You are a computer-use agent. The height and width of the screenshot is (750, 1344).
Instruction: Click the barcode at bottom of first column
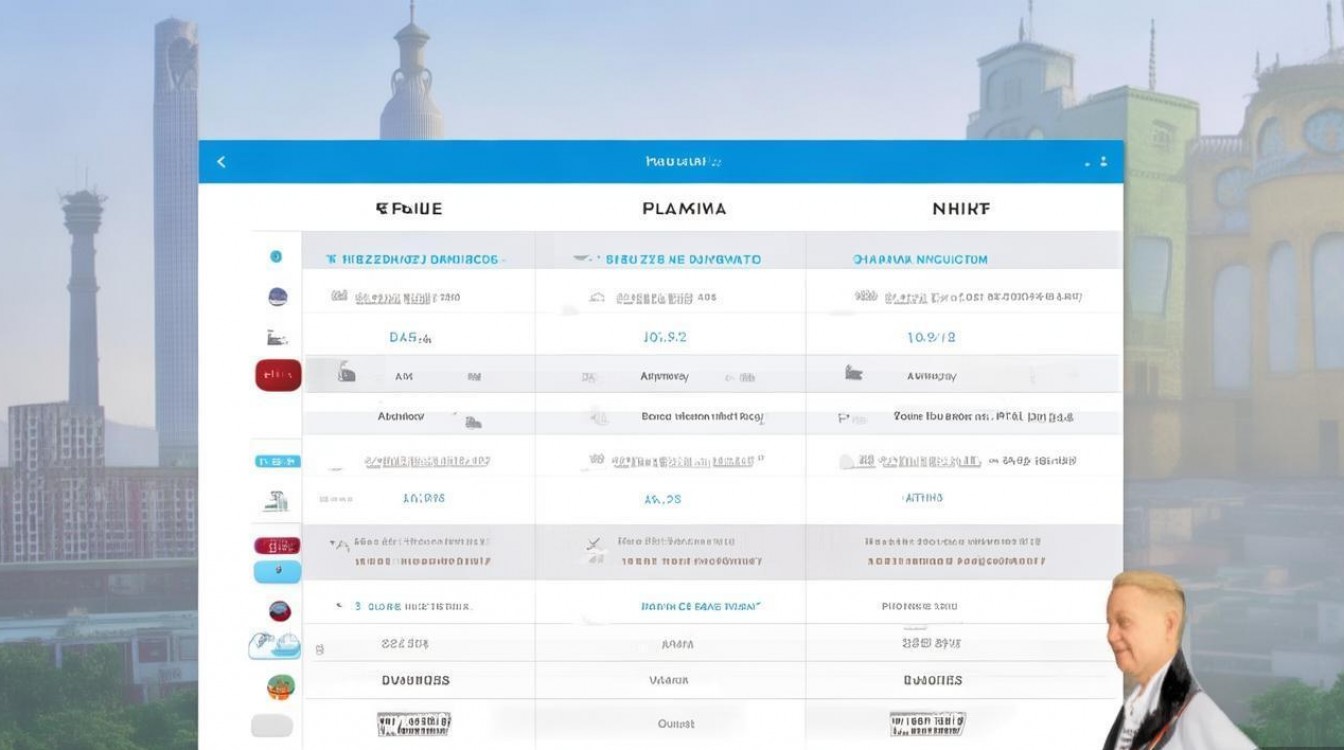click(414, 724)
